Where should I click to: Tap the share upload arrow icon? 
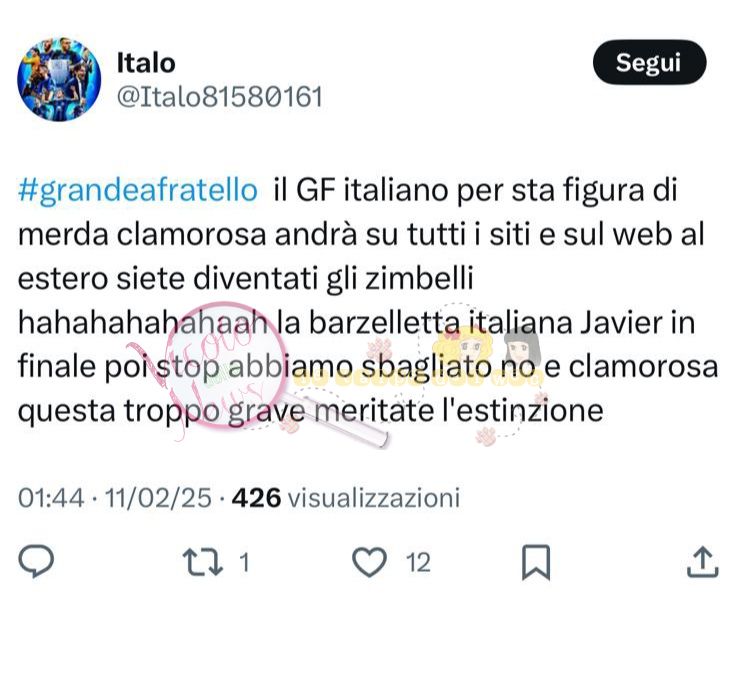tap(703, 562)
